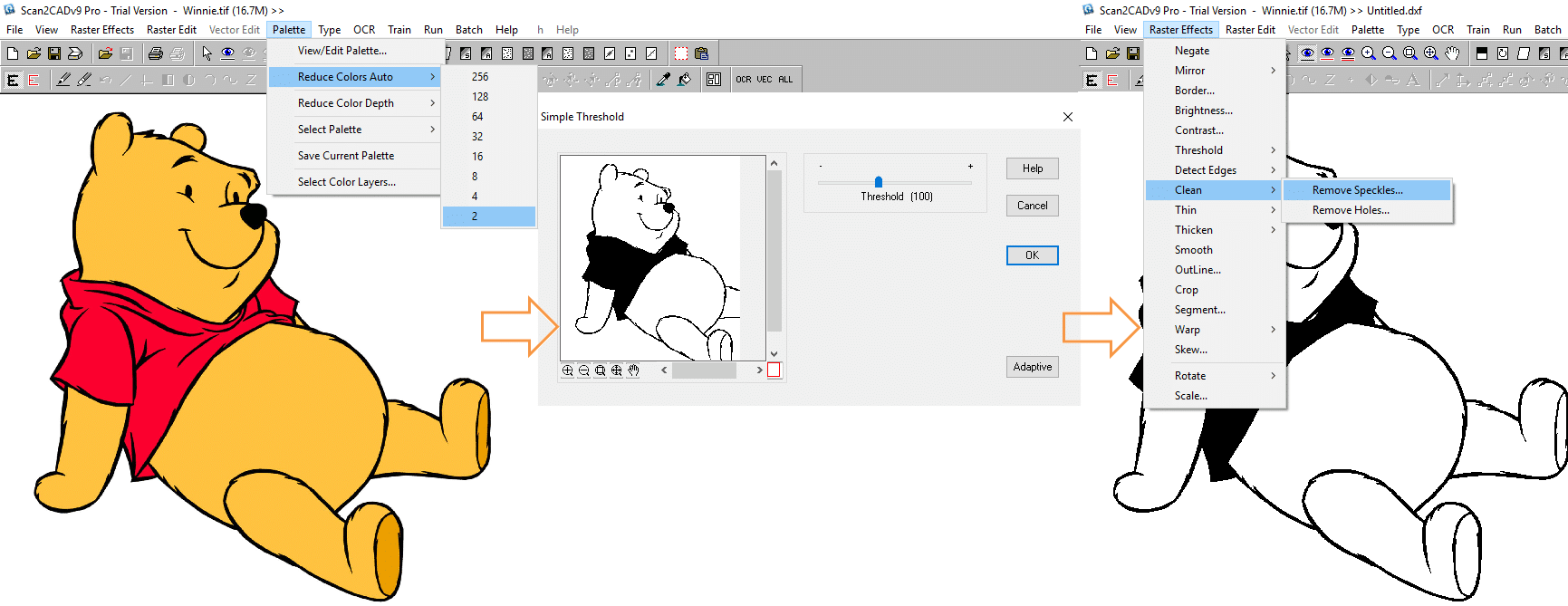Expand Detect Edges submenu
Viewport: 1568px width, 606px height.
coord(1215,170)
